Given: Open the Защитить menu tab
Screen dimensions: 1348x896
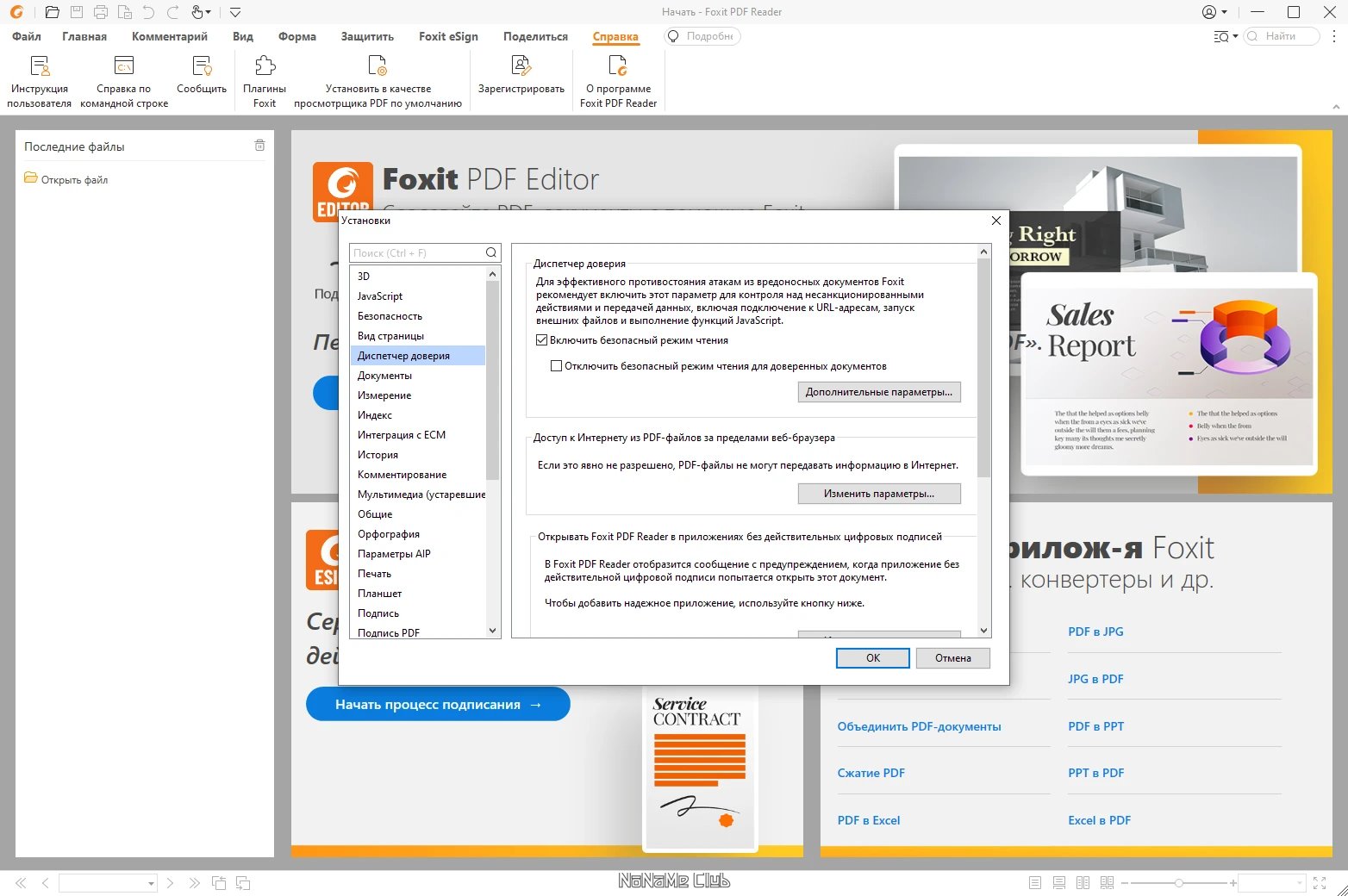Looking at the screenshot, I should (x=367, y=36).
